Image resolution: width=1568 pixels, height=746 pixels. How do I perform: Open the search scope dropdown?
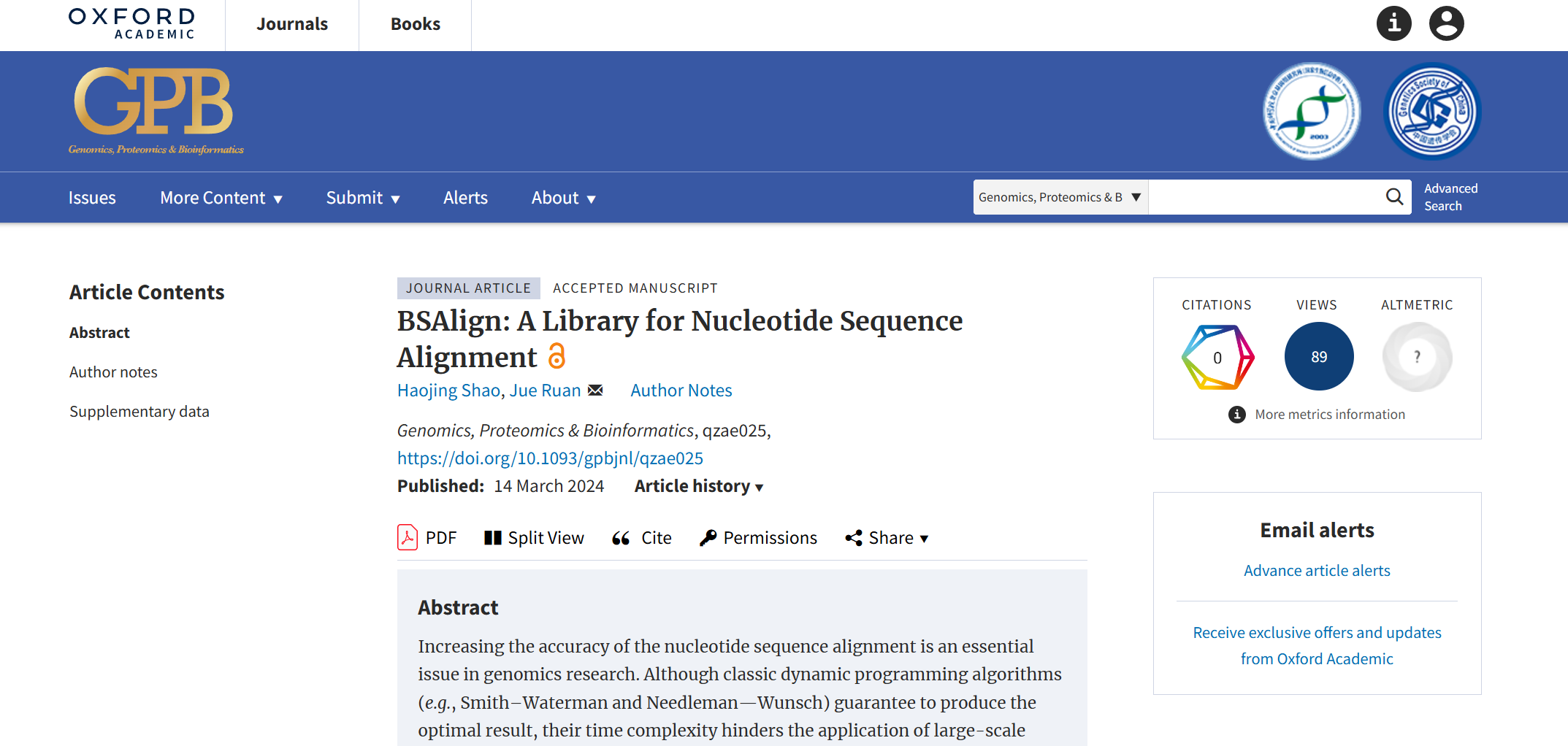[1060, 197]
